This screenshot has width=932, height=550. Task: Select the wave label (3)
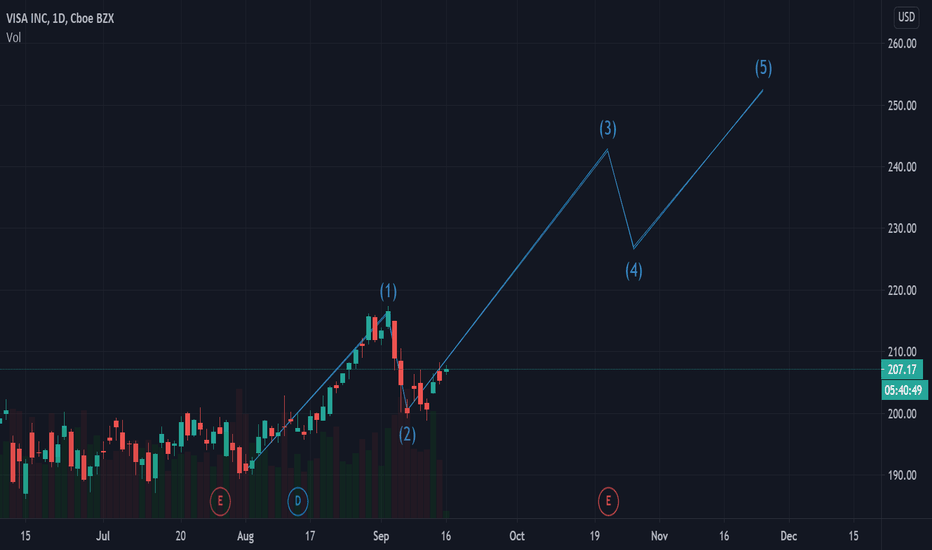click(x=607, y=128)
